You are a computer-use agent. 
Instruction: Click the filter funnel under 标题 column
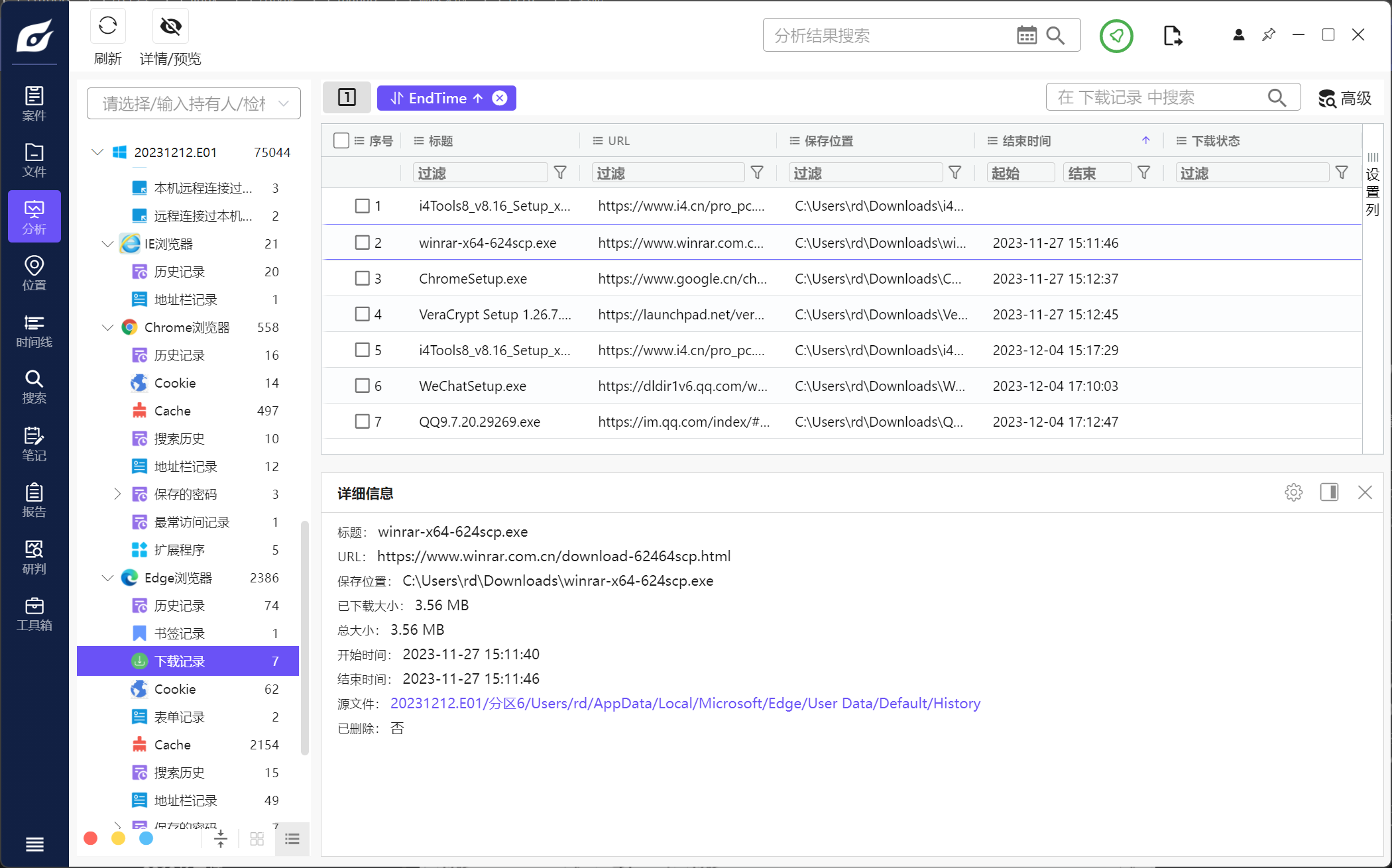[x=560, y=173]
